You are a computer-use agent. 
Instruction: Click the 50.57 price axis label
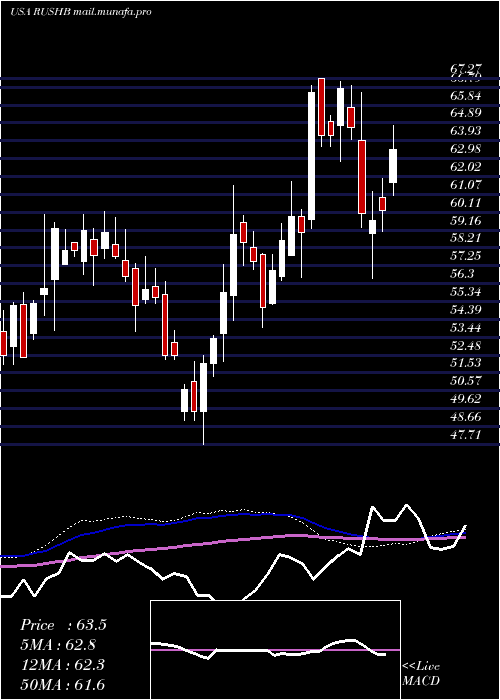click(466, 380)
